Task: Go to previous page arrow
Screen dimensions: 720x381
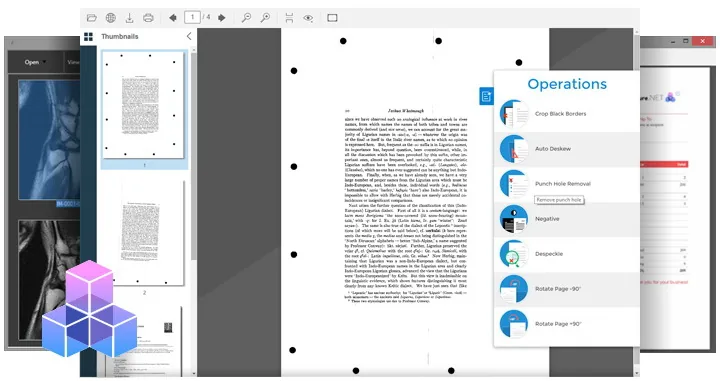Action: click(x=173, y=18)
